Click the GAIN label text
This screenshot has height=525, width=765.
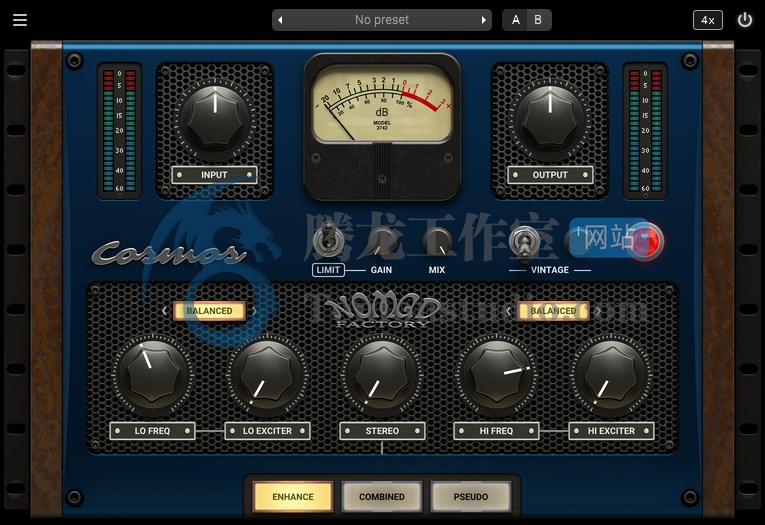(381, 270)
